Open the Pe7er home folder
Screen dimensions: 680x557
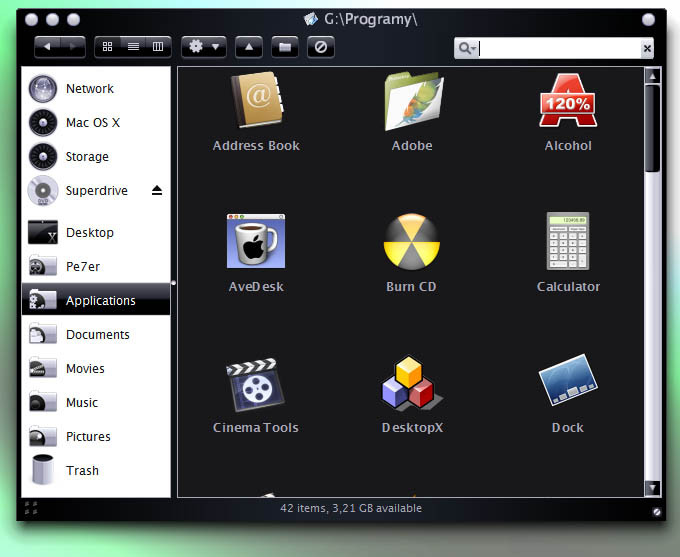point(96,266)
